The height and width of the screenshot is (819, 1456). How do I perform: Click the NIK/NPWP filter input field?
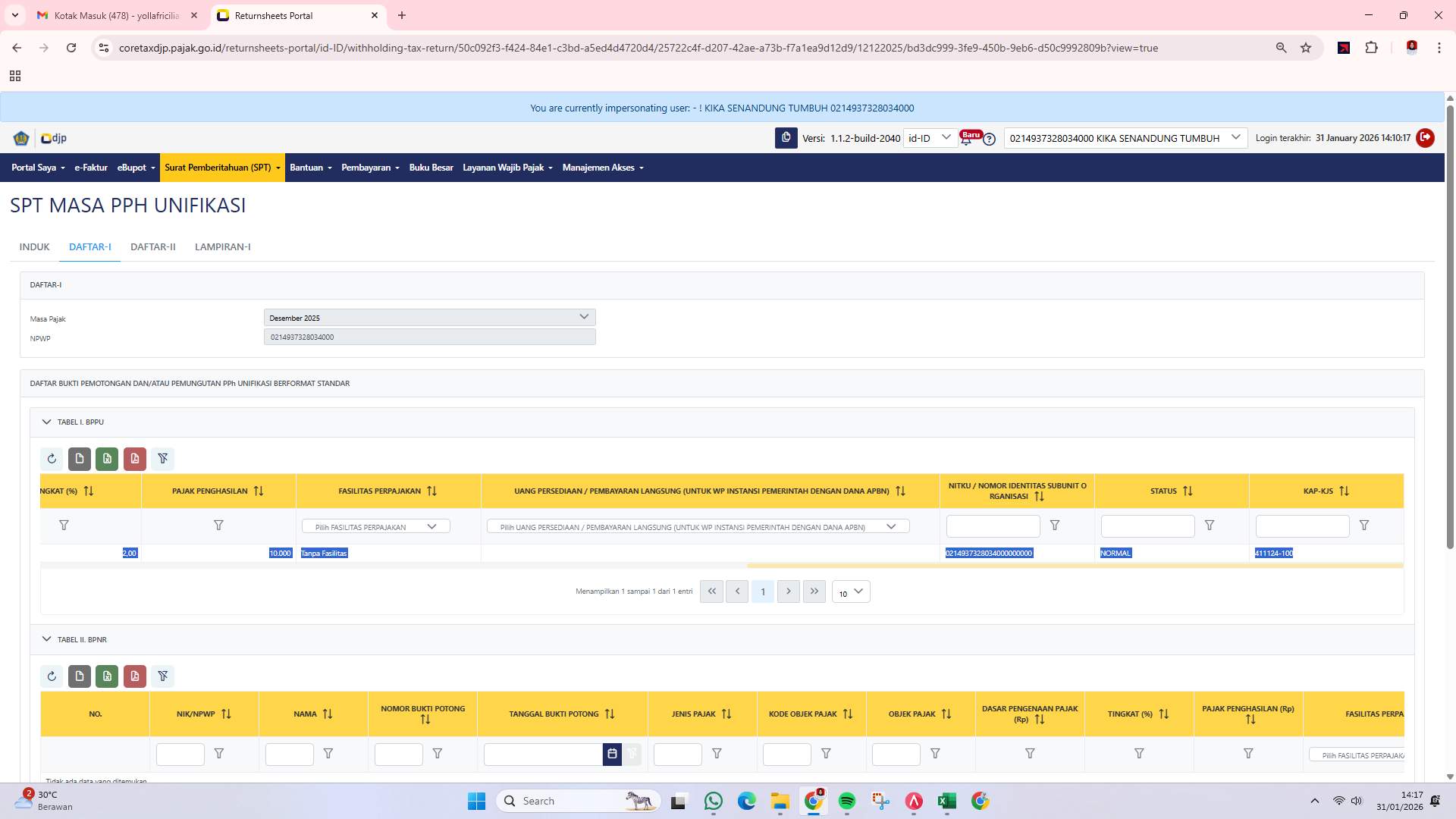point(180,754)
